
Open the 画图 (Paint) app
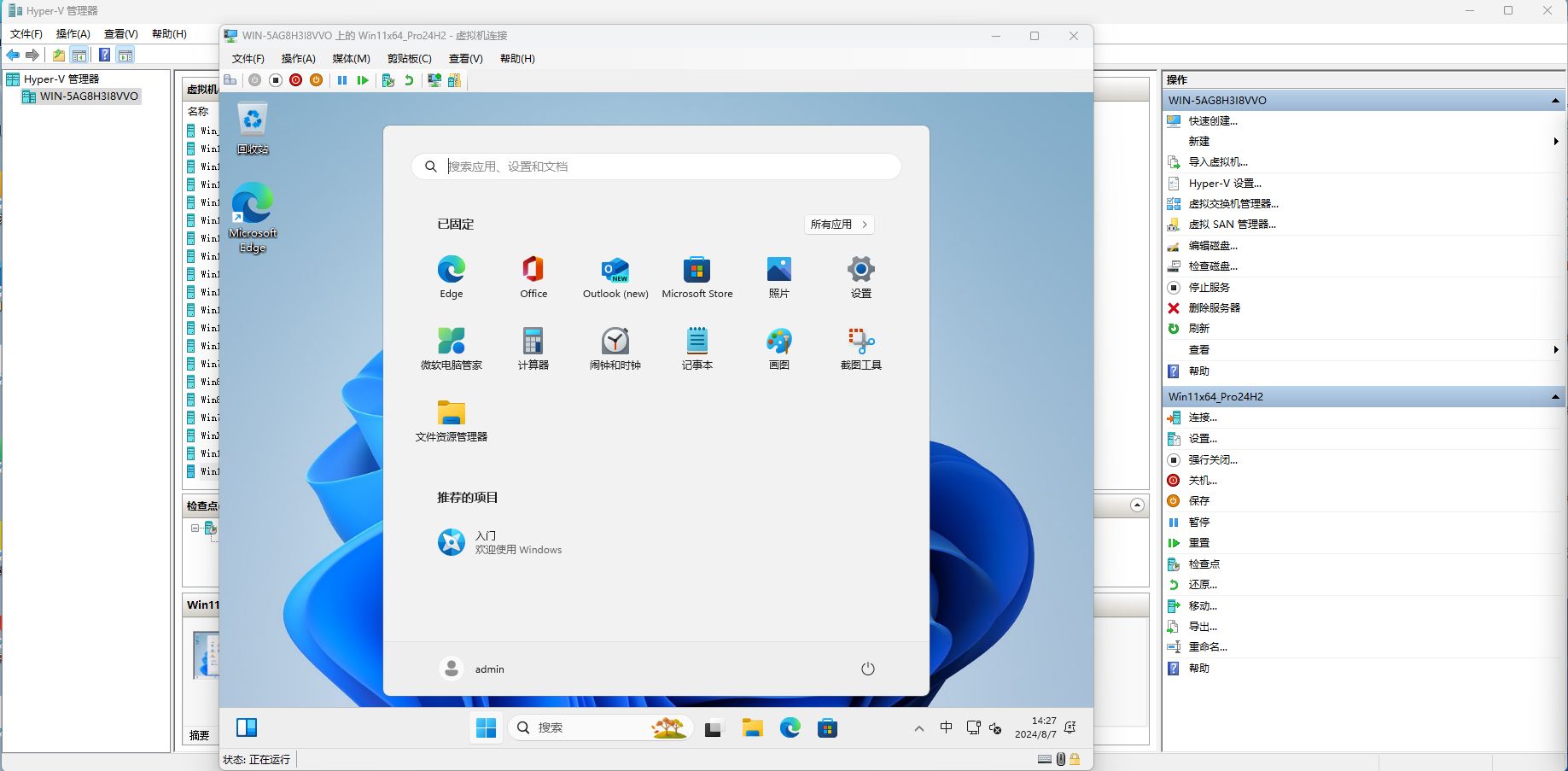click(x=779, y=348)
